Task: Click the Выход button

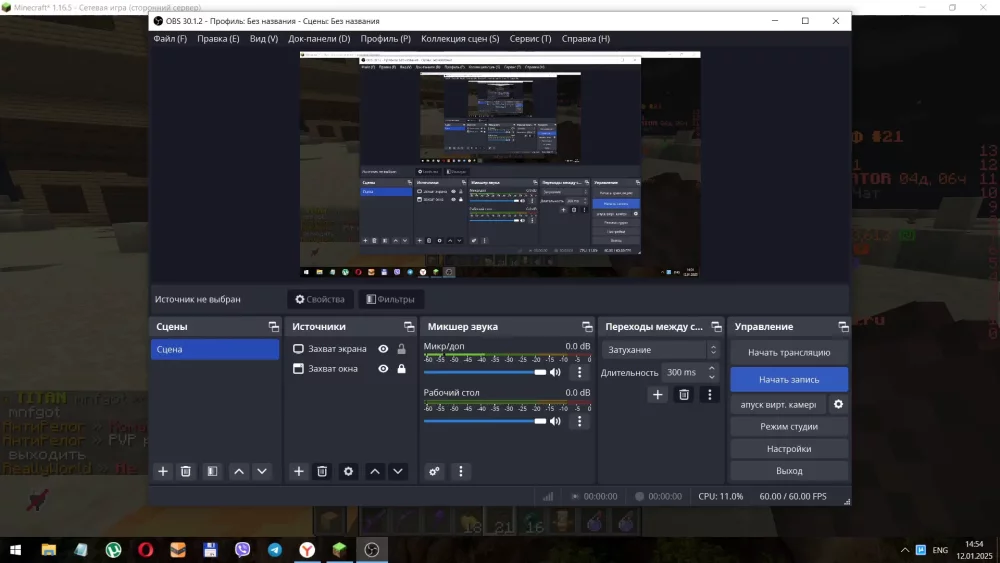Action: pyautogui.click(x=789, y=471)
